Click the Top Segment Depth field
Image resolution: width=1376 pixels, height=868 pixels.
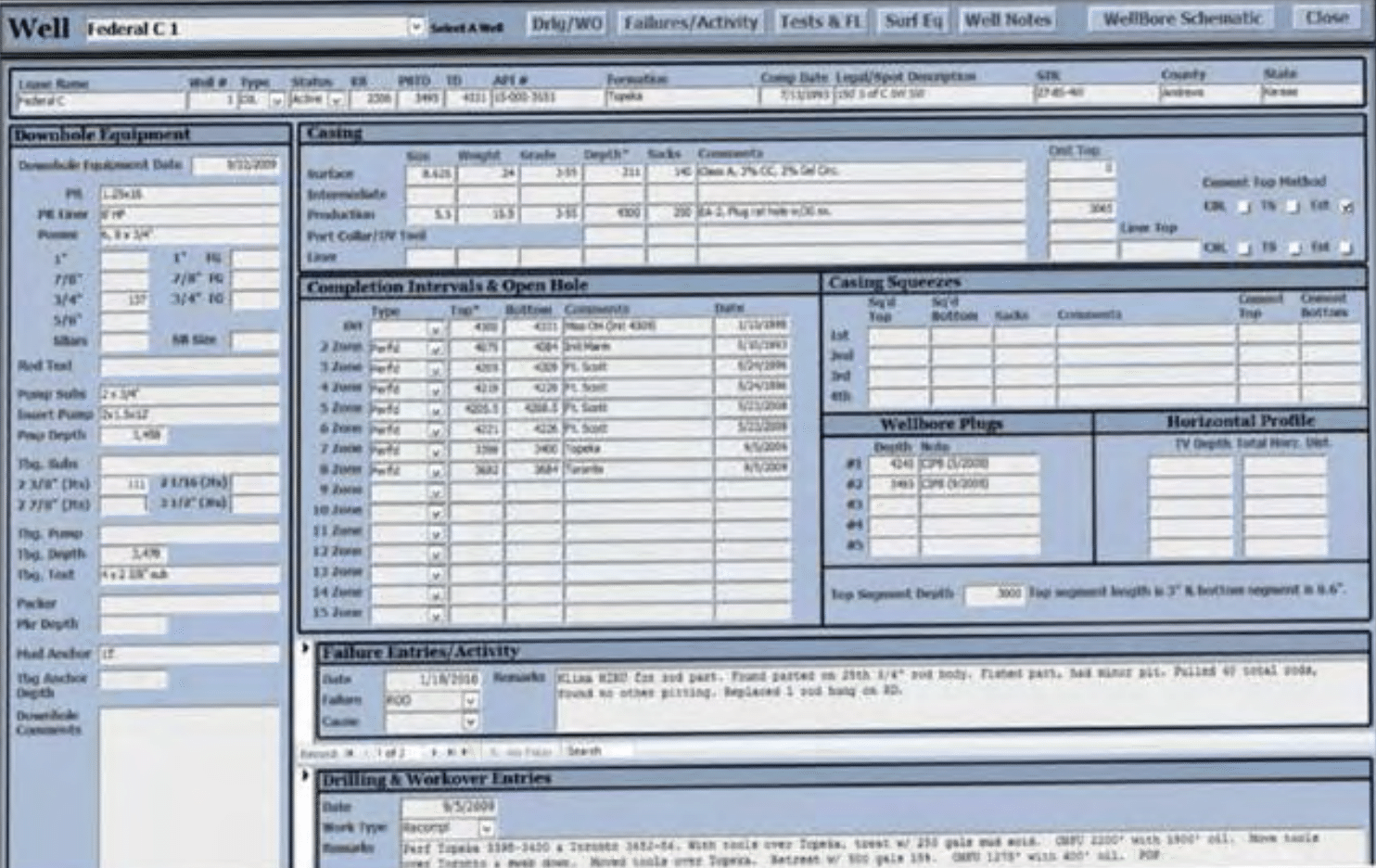pyautogui.click(x=995, y=594)
